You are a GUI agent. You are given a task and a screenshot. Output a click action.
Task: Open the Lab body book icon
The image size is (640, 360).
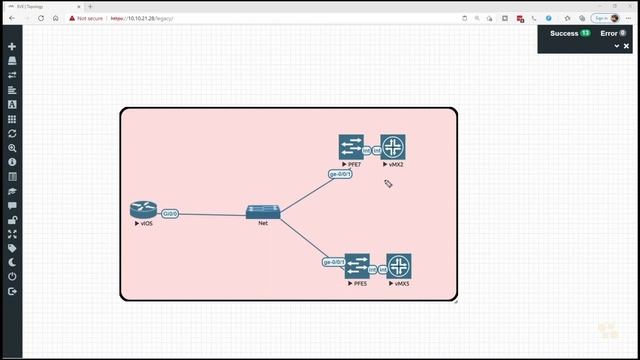pos(12,177)
